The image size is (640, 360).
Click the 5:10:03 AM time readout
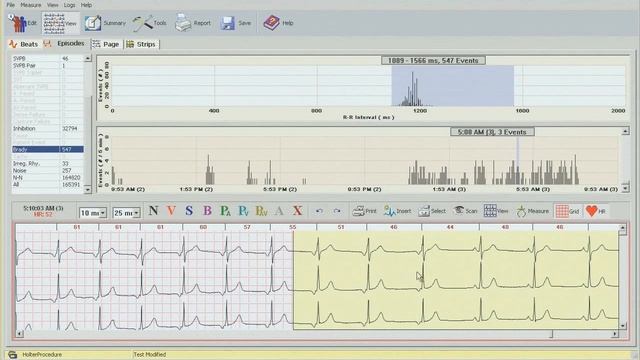[x=43, y=208]
